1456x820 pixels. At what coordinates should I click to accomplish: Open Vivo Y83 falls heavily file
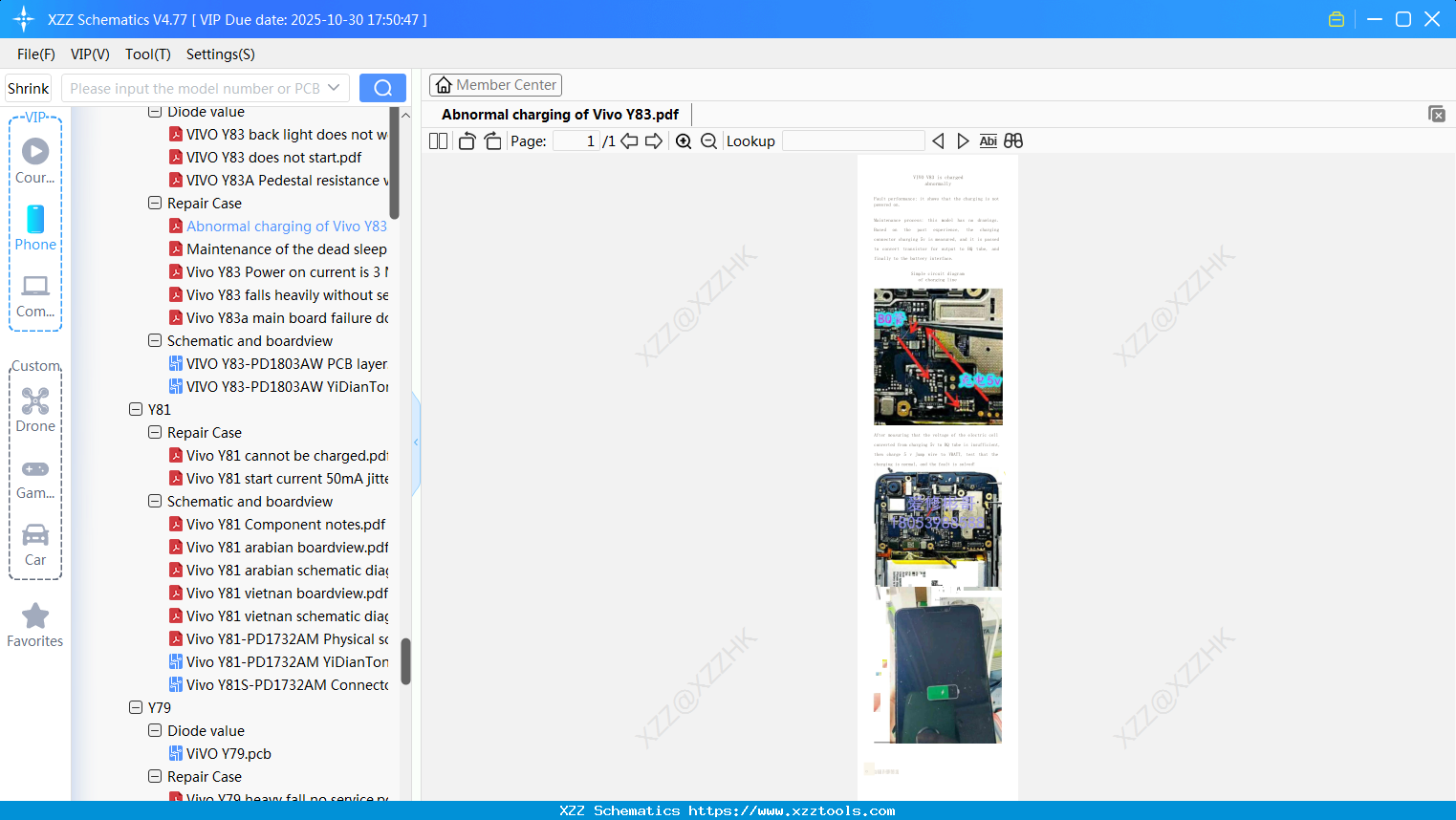278,295
